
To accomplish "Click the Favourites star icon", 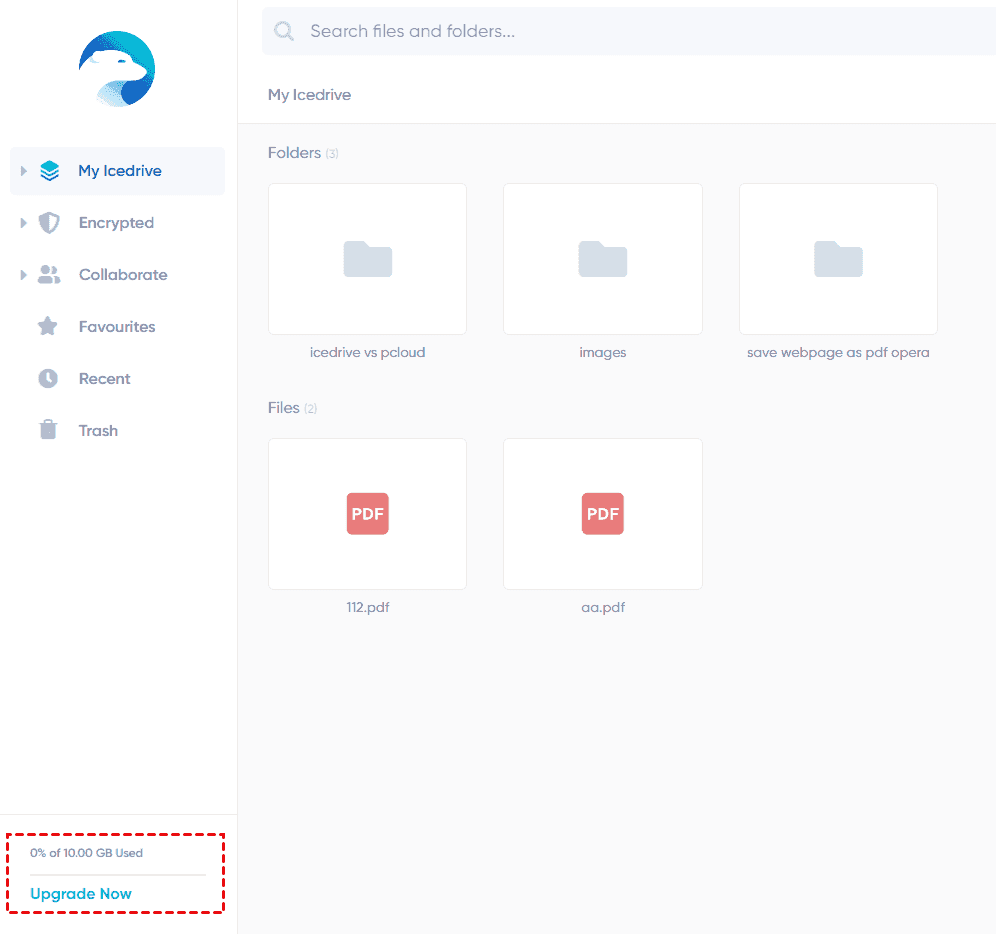I will [48, 327].
